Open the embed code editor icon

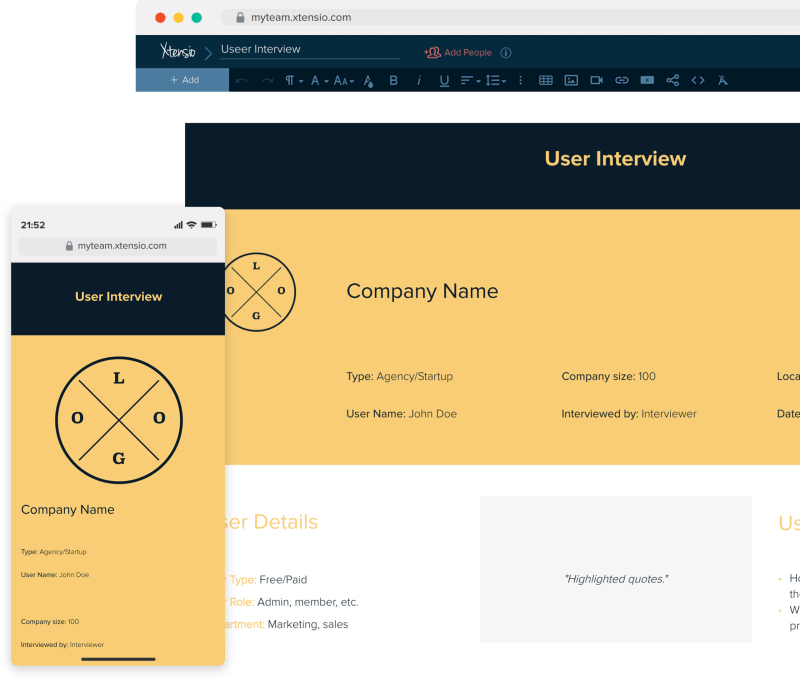click(x=698, y=80)
